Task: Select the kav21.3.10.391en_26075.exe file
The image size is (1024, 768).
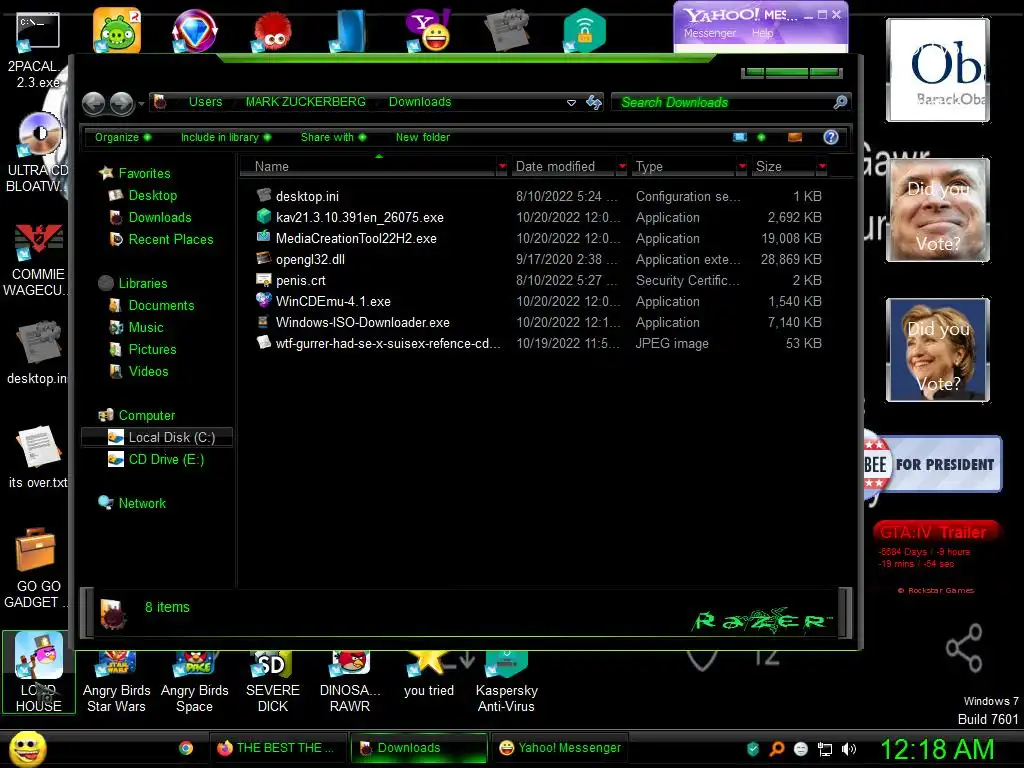Action: point(359,217)
